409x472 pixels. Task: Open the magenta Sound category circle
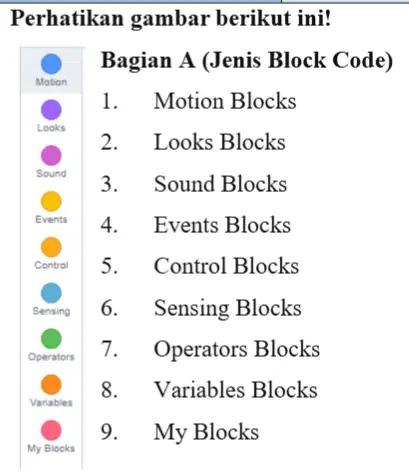pyautogui.click(x=51, y=155)
